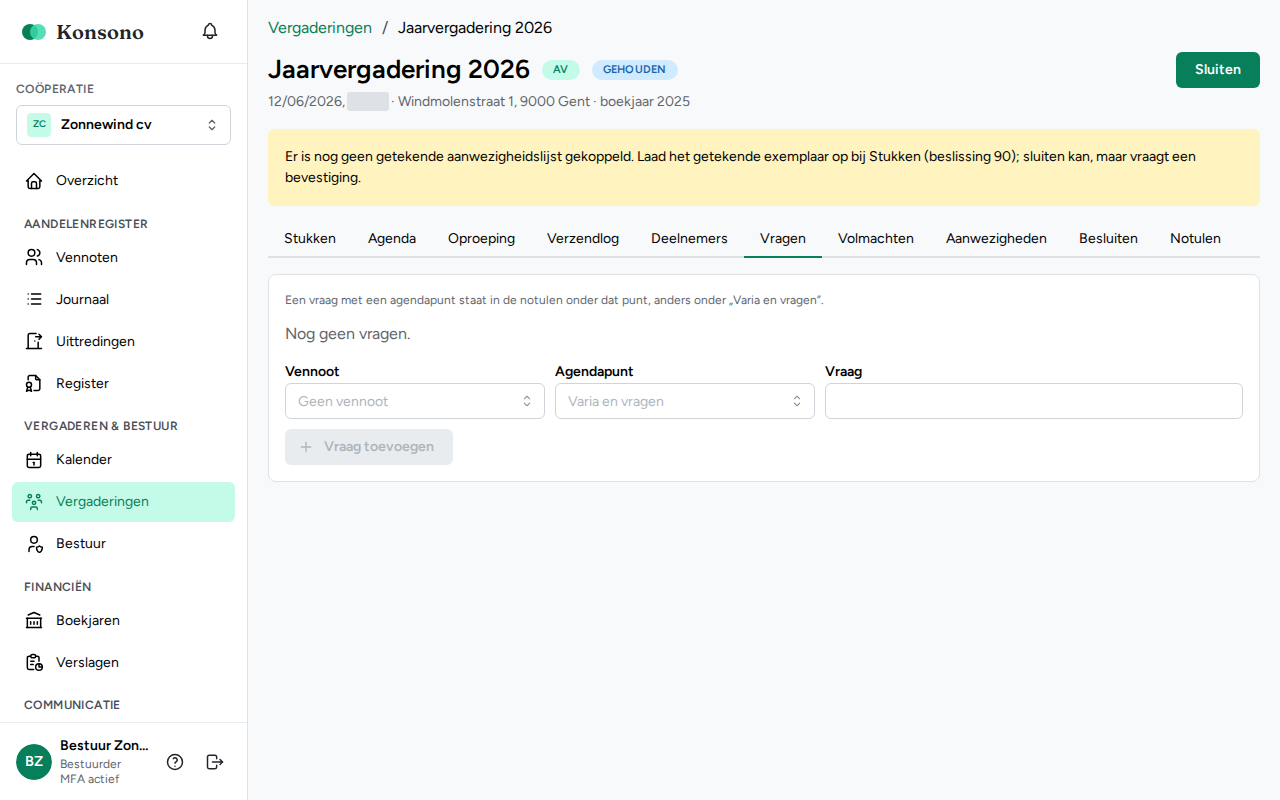1280x800 pixels.
Task: Click the GEHOUDEN status badge
Action: 635,70
